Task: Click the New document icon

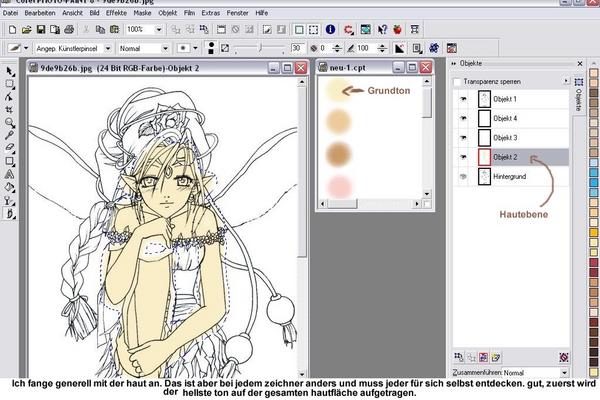Action: [12, 29]
